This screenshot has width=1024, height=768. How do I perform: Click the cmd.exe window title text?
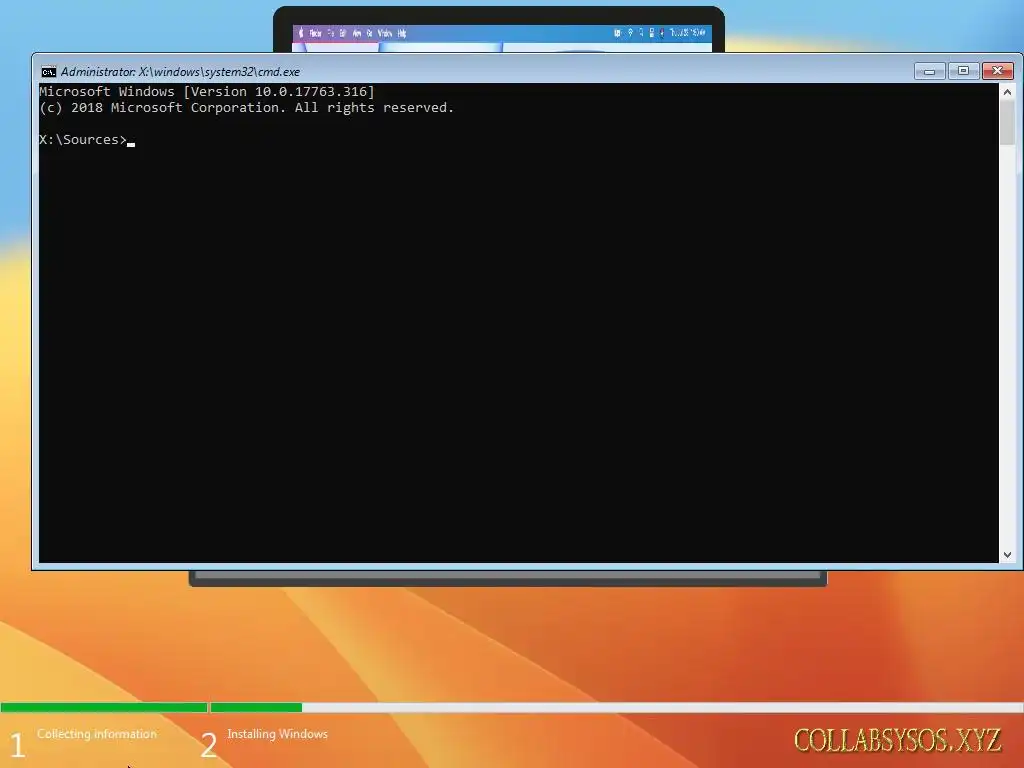[x=180, y=72]
